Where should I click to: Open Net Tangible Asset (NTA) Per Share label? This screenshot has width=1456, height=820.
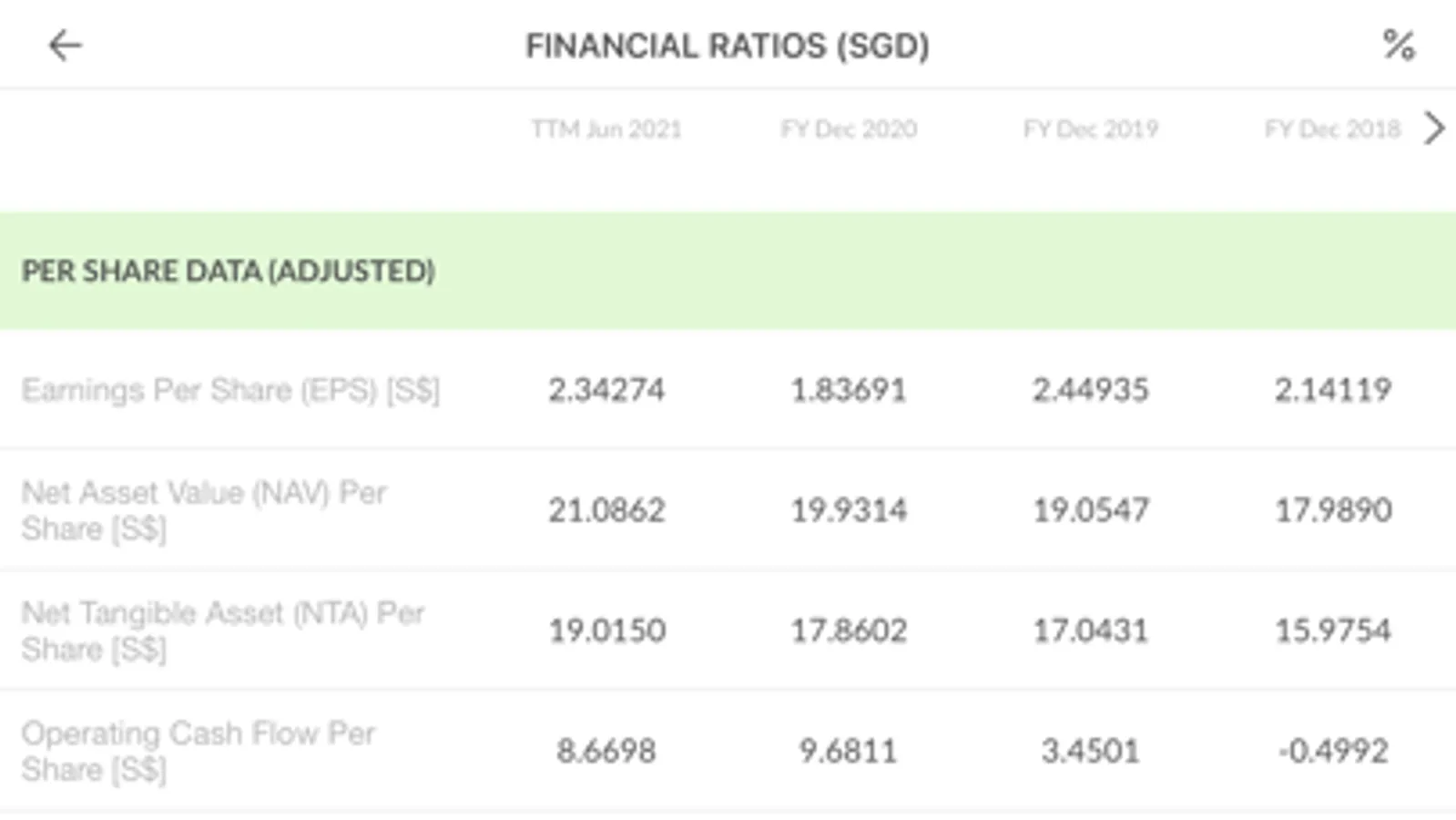tap(222, 630)
